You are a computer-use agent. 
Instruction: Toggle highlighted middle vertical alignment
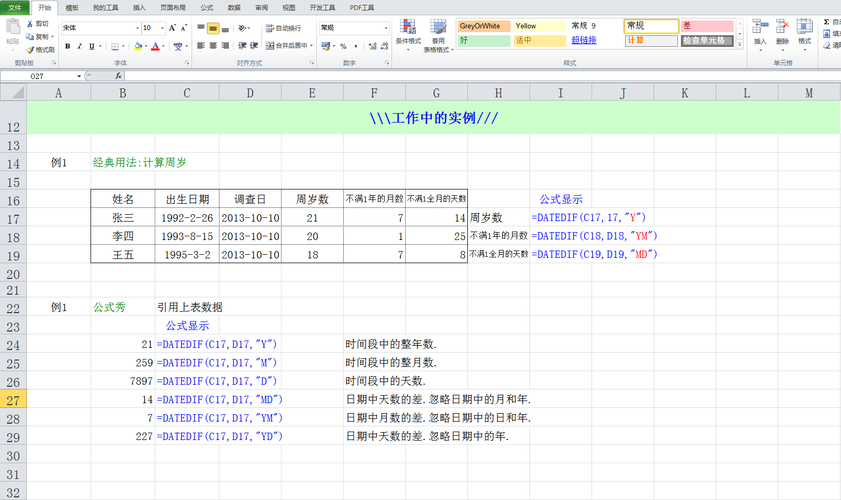tap(213, 28)
